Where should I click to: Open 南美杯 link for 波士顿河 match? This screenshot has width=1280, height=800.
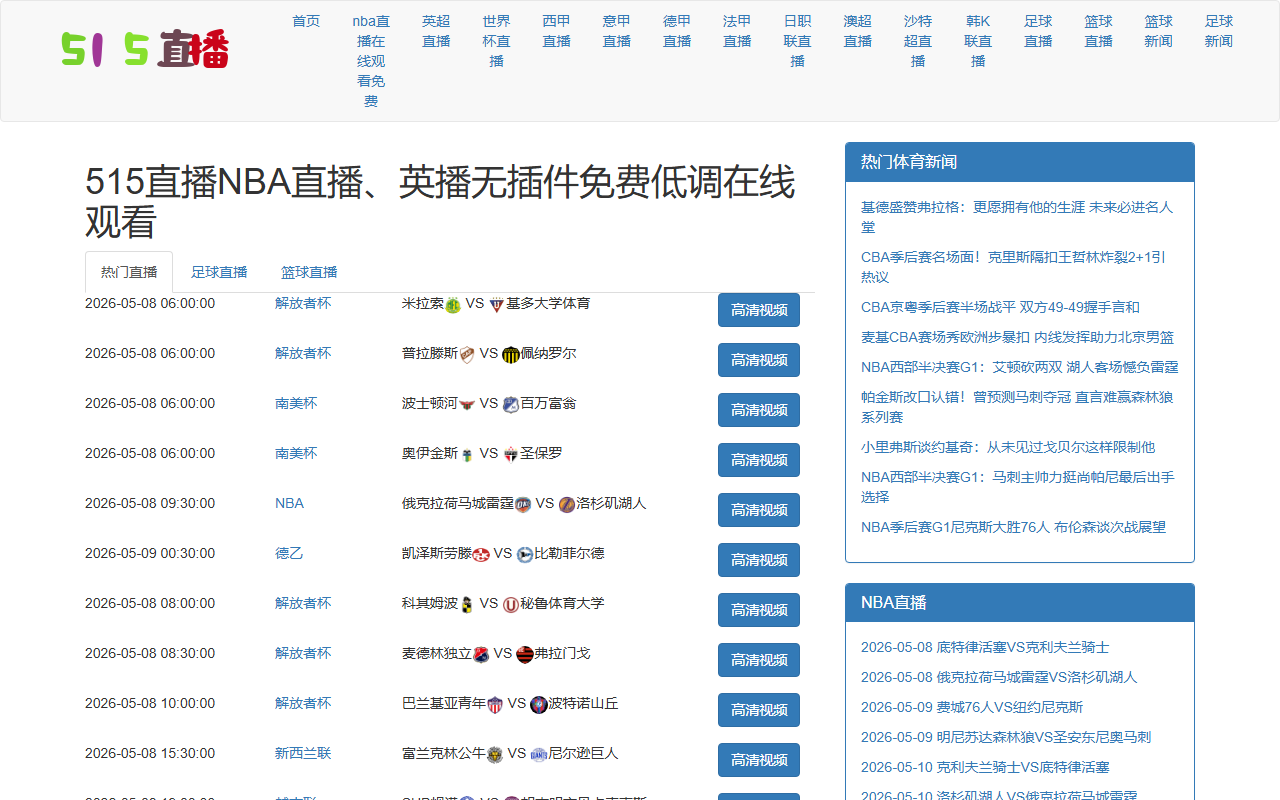coord(296,403)
